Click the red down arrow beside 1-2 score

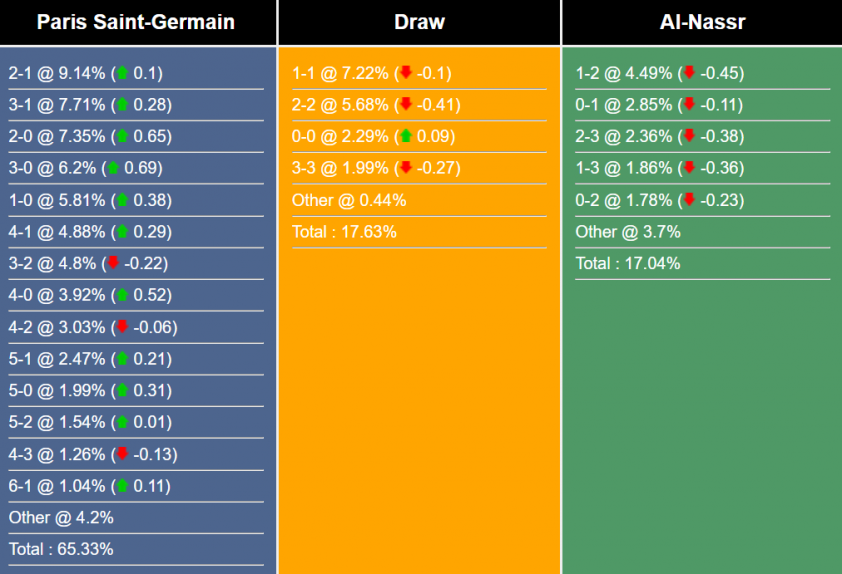(689, 73)
